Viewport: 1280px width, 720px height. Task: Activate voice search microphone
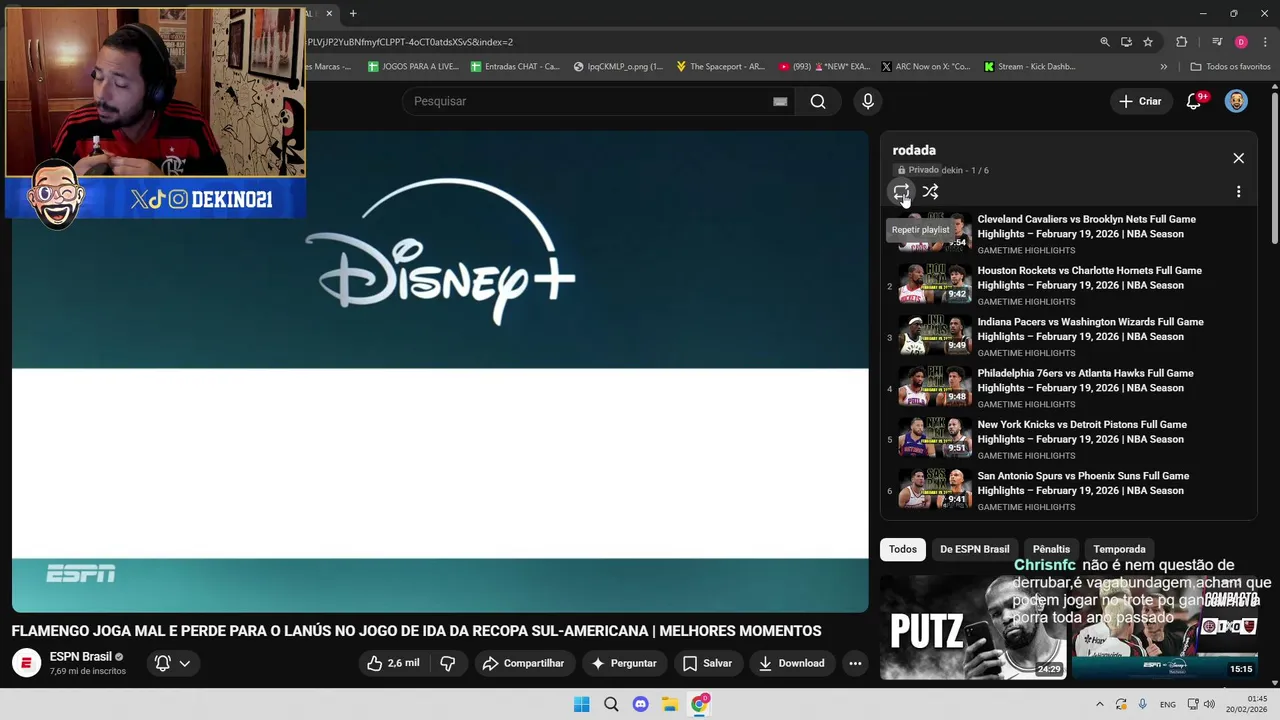[867, 101]
